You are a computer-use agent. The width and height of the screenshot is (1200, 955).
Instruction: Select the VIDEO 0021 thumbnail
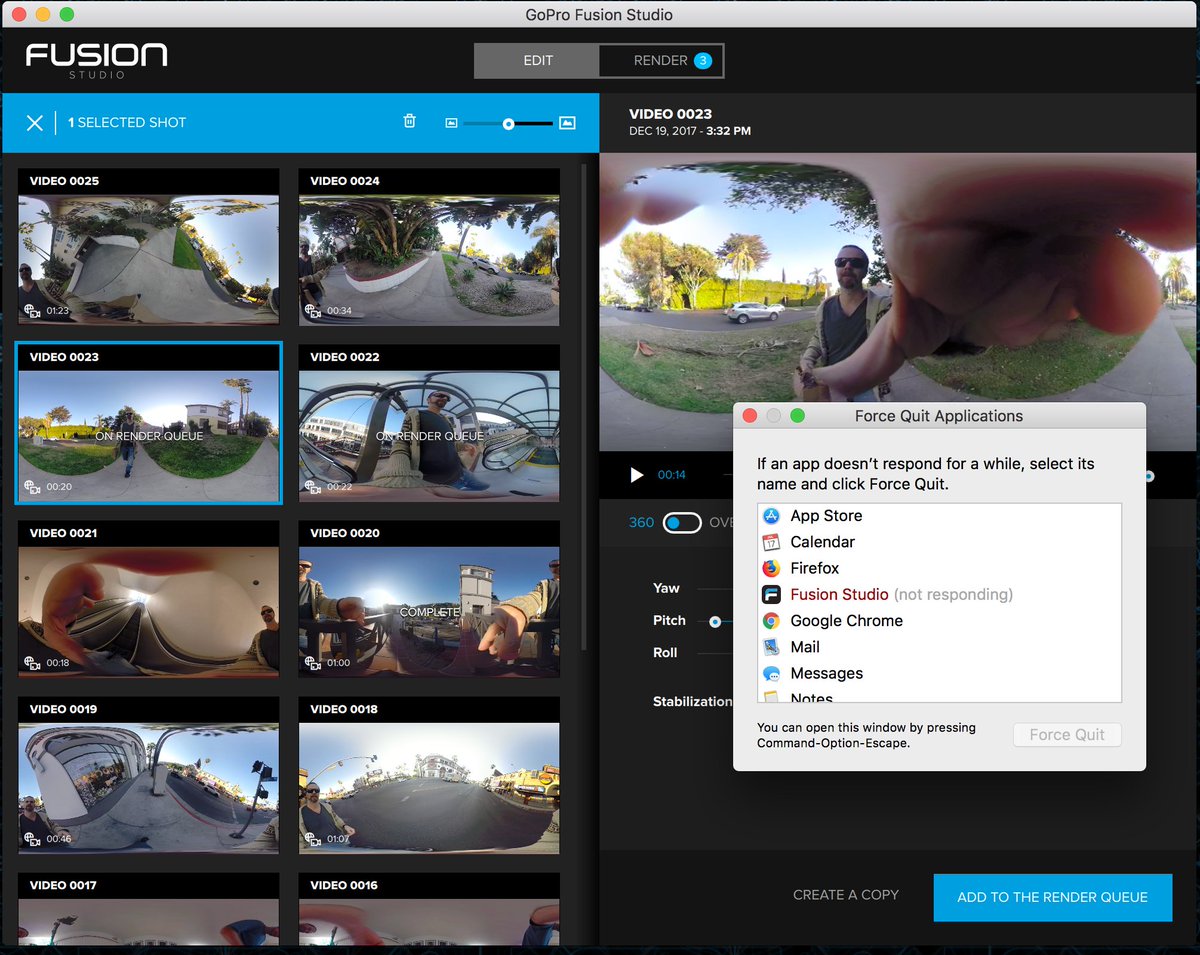(148, 599)
